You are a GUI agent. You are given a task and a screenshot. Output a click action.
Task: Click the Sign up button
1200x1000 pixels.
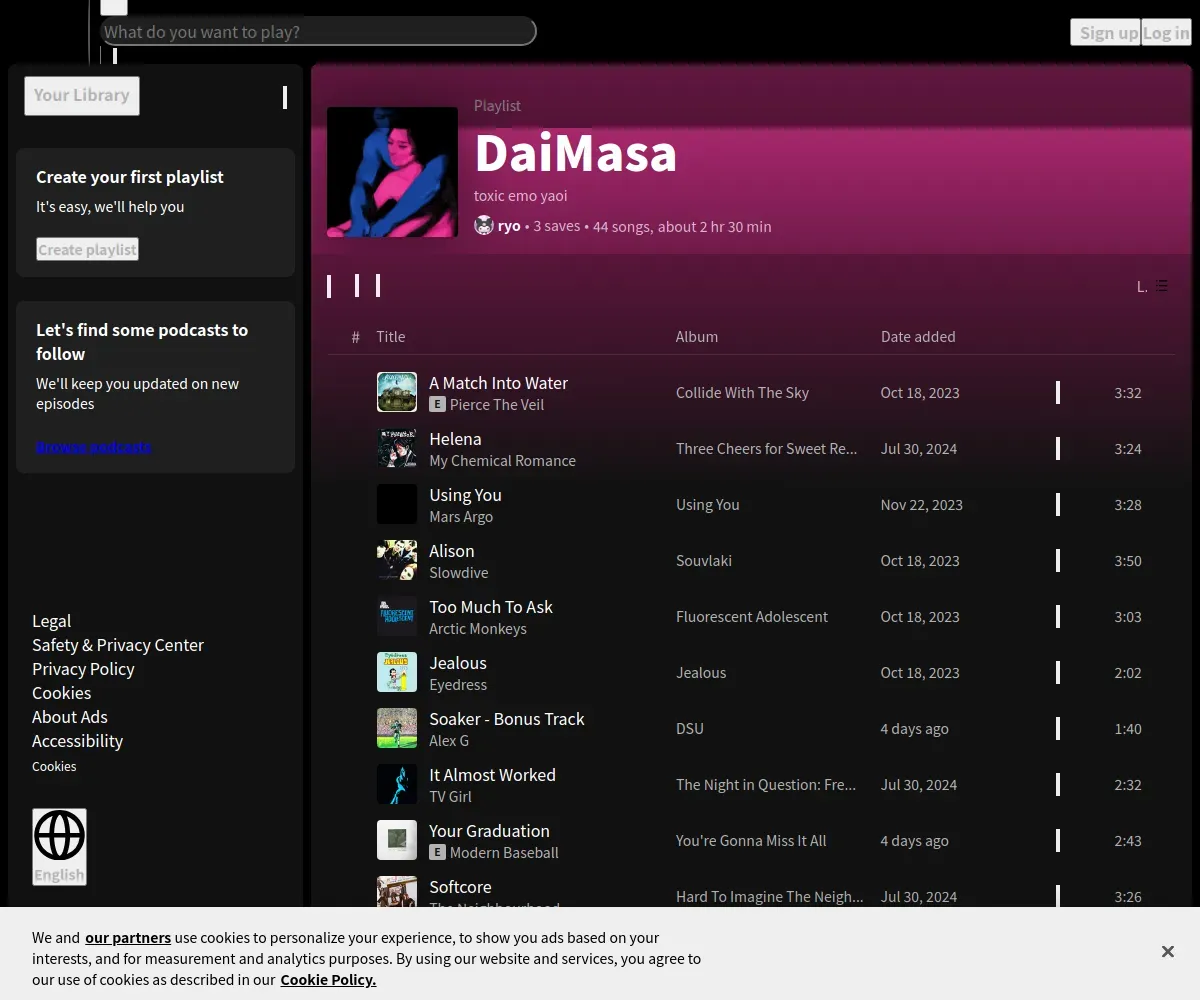[1105, 32]
